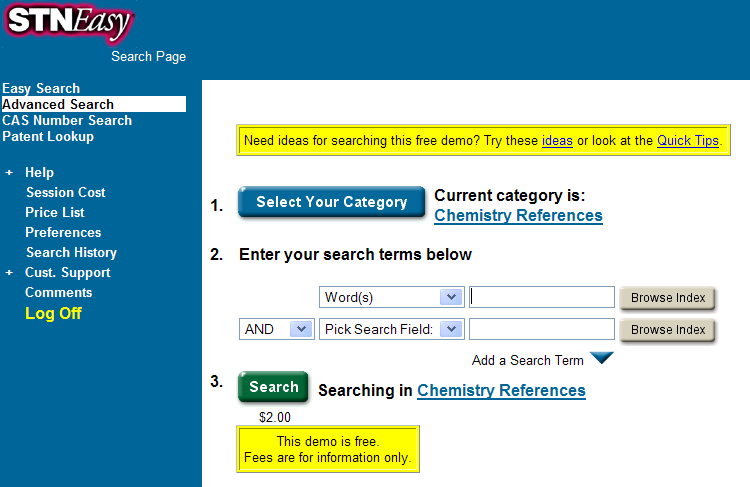The height and width of the screenshot is (487, 750).
Task: Select Advanced Search in sidebar
Action: pos(58,104)
